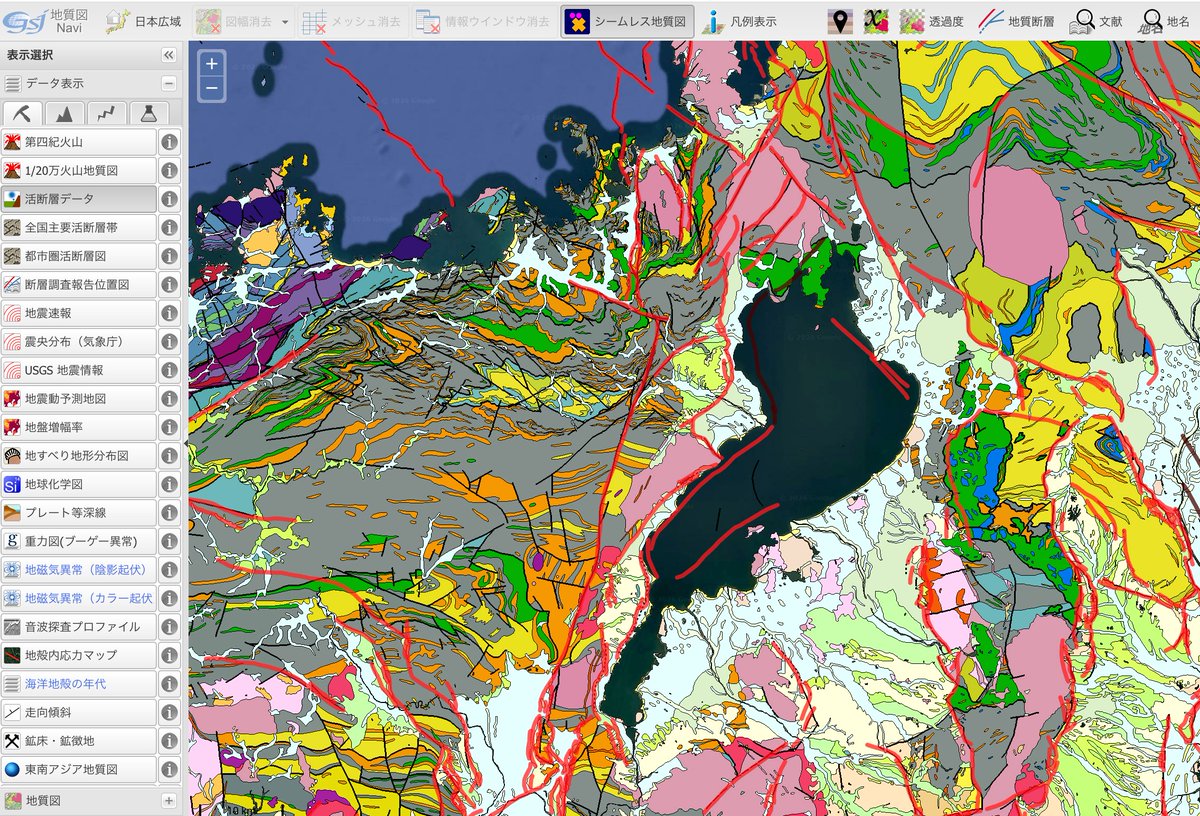The image size is (1200, 816).
Task: Toggle the 第四紀火山 layer
Action: pyautogui.click(x=79, y=143)
